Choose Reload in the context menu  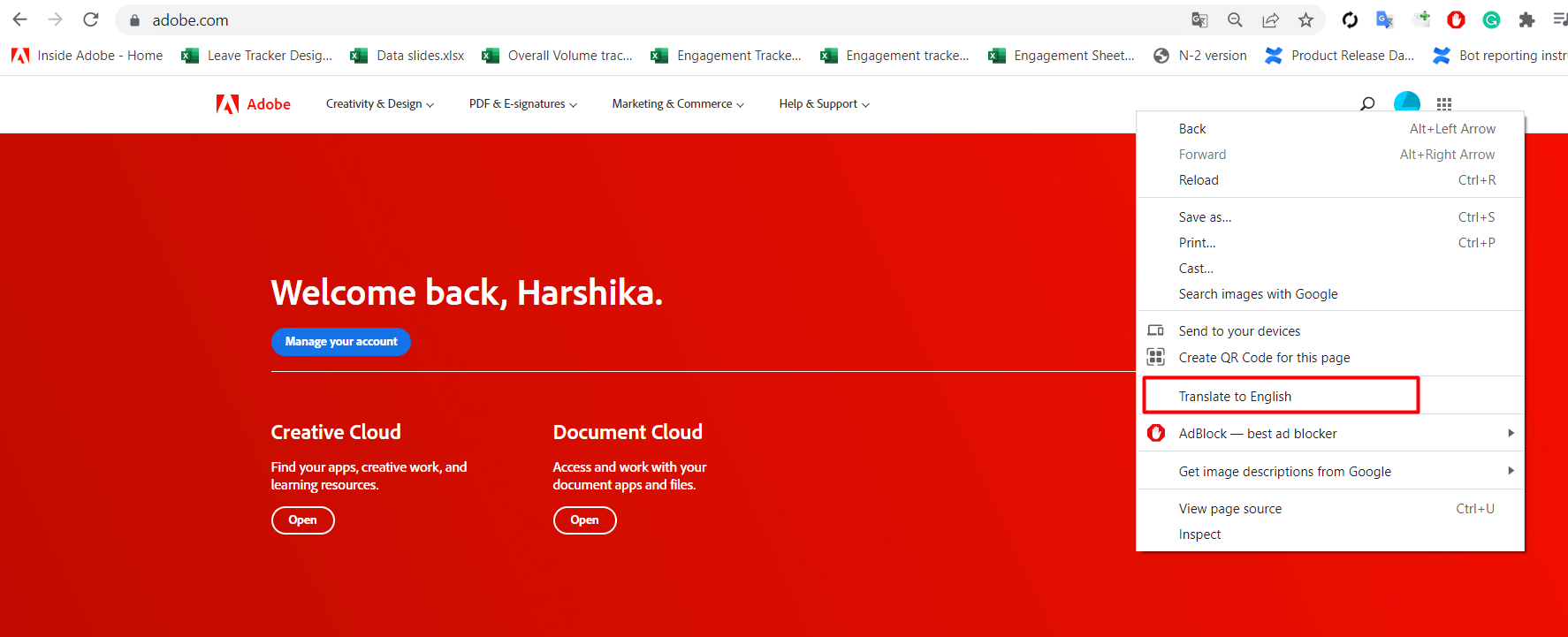tap(1330, 180)
